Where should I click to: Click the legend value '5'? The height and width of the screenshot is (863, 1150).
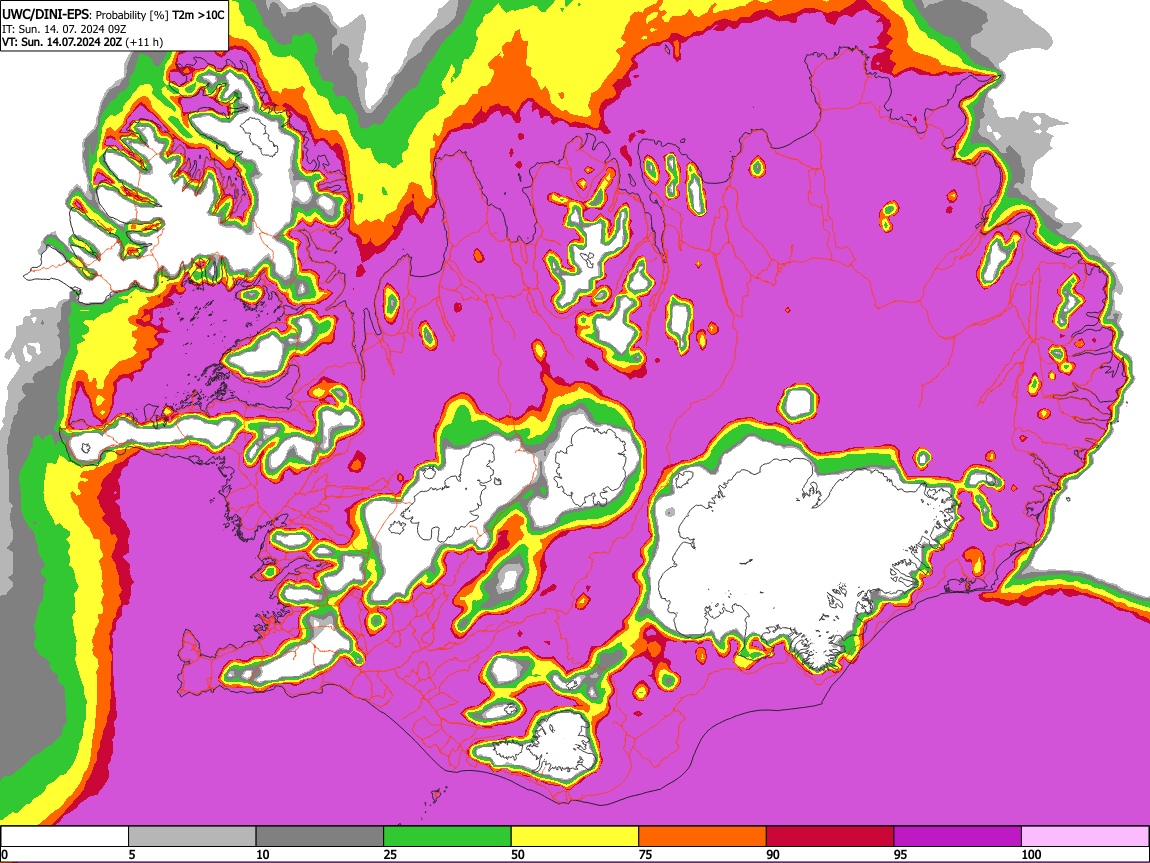point(132,854)
